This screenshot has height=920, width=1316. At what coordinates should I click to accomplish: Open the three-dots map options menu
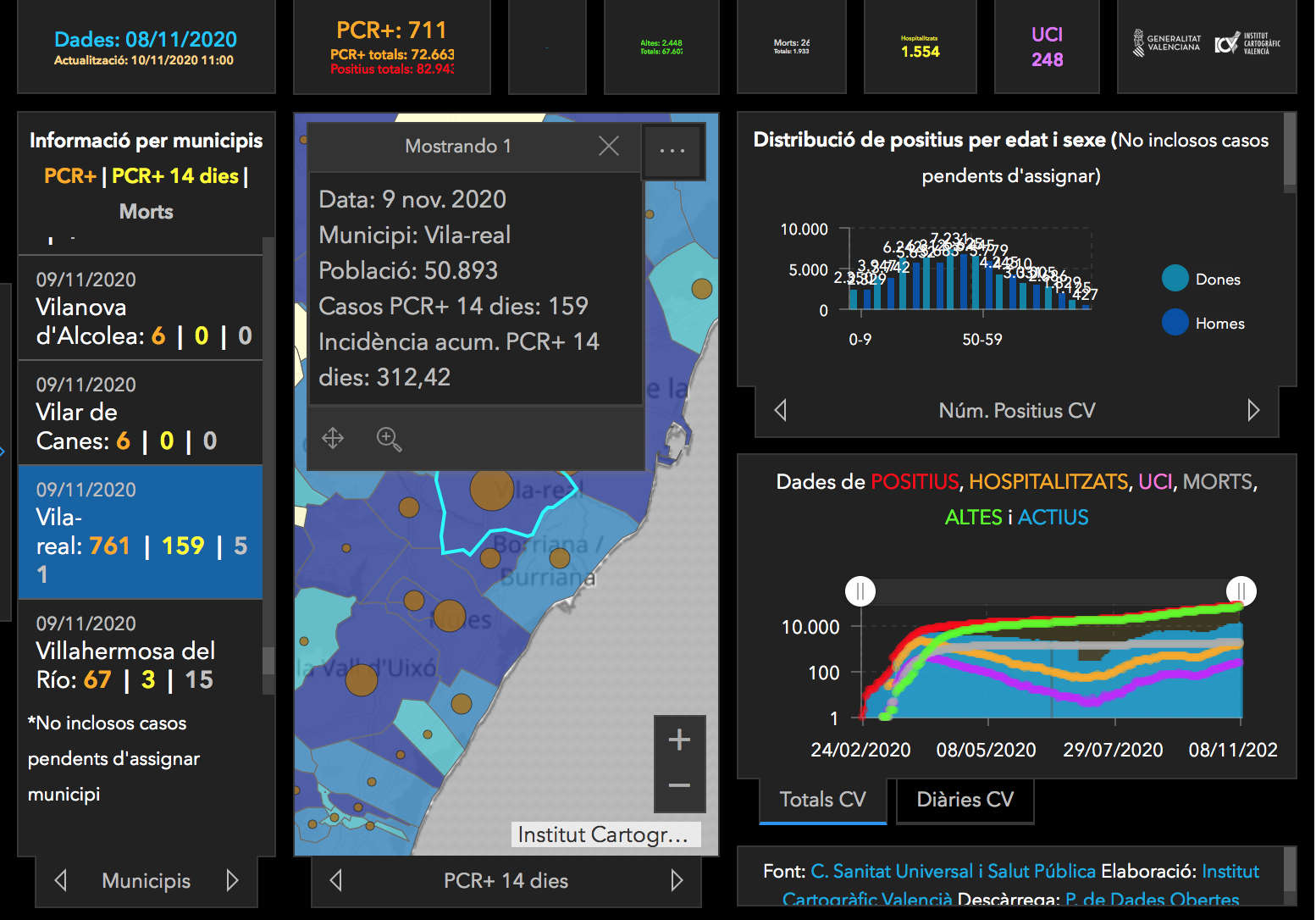(x=672, y=151)
